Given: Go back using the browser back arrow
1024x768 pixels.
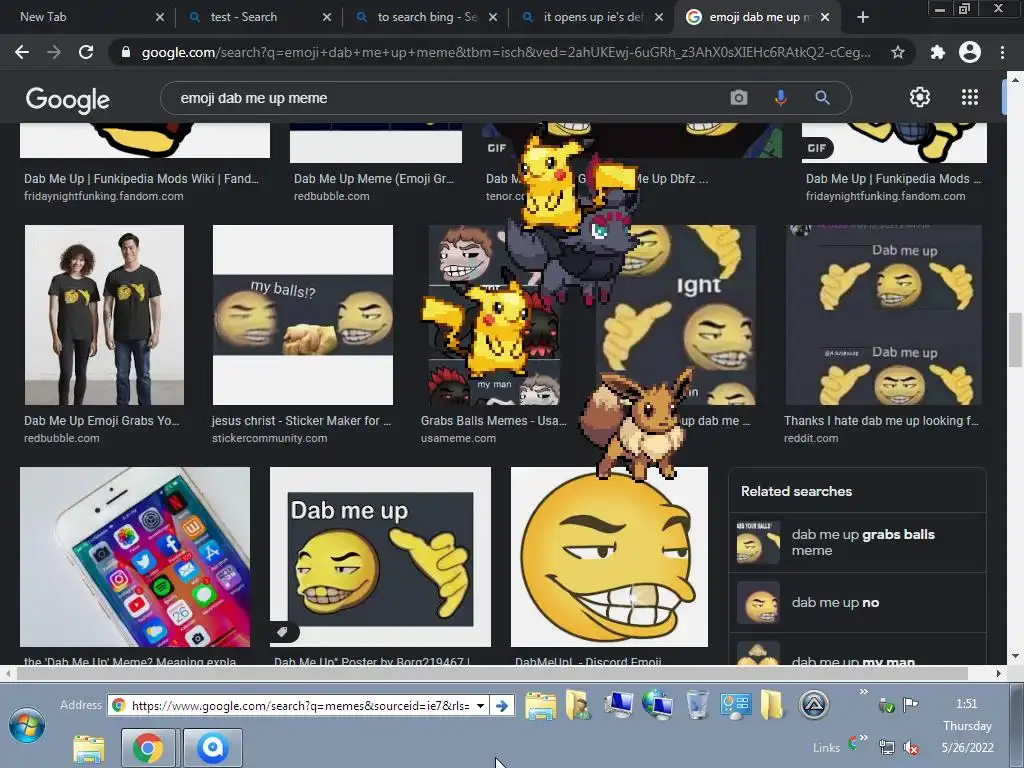Looking at the screenshot, I should pos(22,52).
